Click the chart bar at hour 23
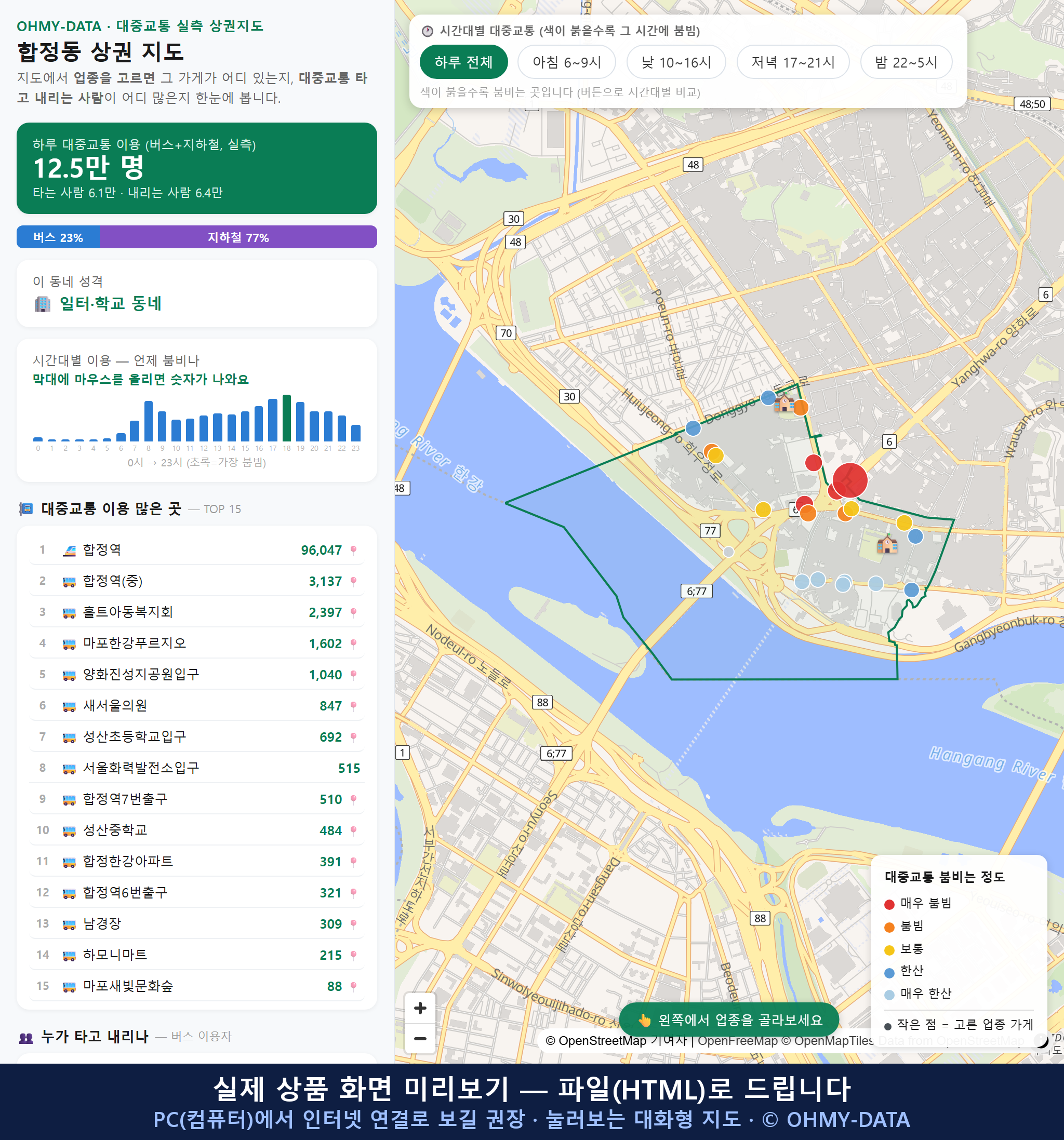 pyautogui.click(x=356, y=433)
